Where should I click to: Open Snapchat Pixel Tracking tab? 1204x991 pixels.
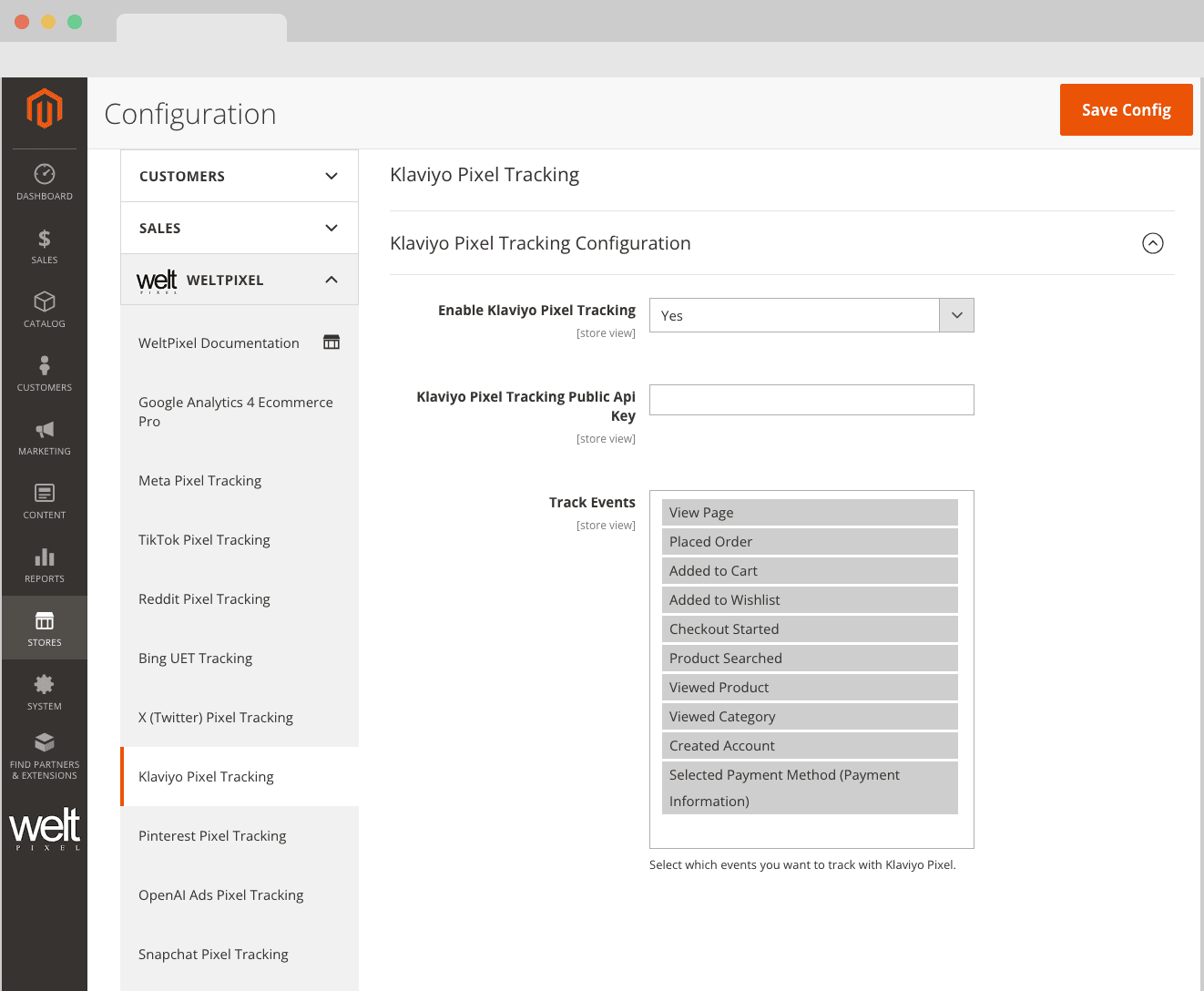(x=240, y=955)
